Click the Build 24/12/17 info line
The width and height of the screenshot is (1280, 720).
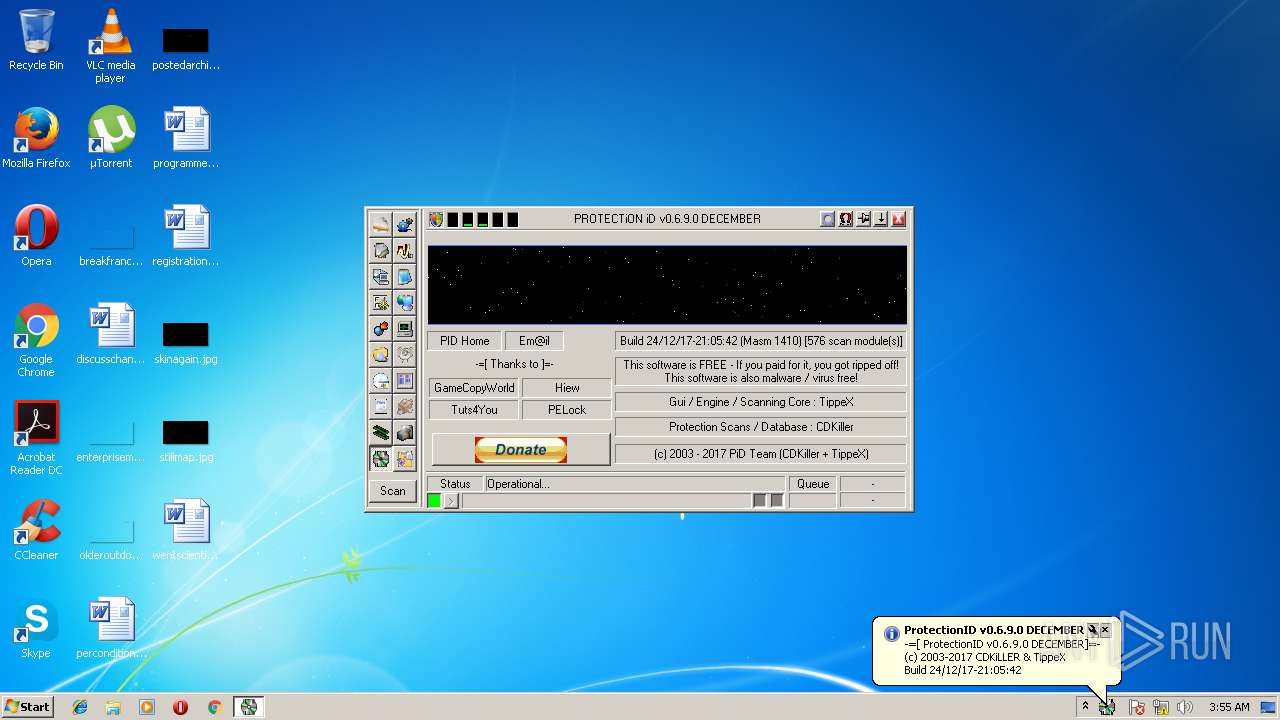(760, 341)
